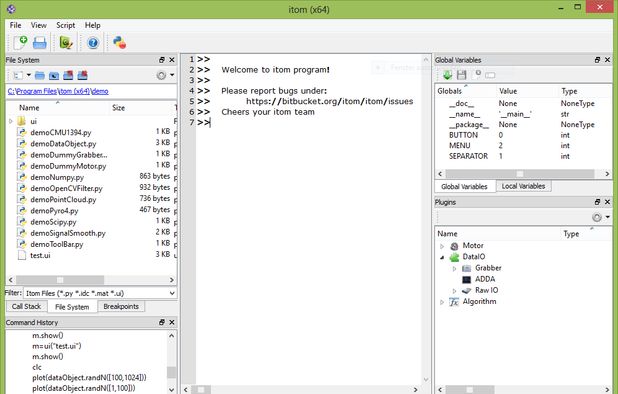Click the 'itom (x64)' path link

74,91
